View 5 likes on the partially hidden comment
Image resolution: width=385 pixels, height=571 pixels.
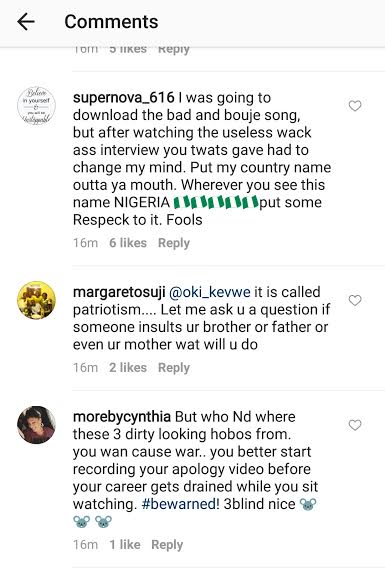point(128,50)
